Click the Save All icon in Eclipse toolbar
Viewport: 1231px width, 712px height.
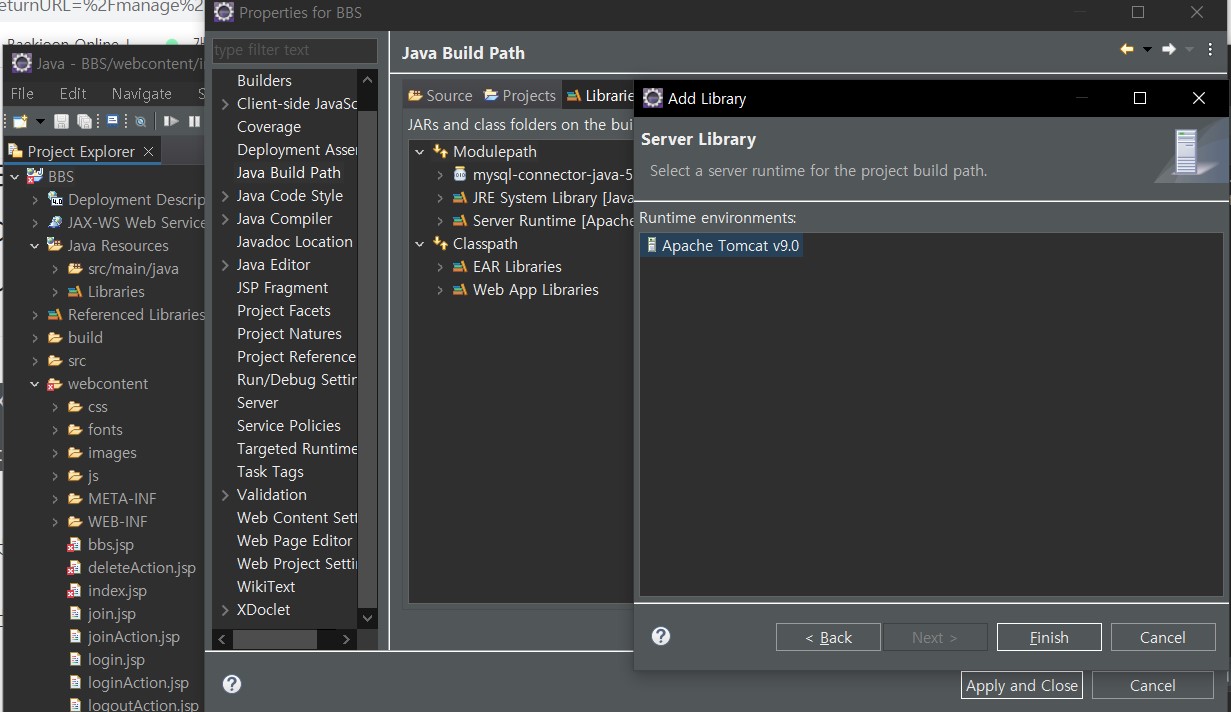tap(85, 121)
